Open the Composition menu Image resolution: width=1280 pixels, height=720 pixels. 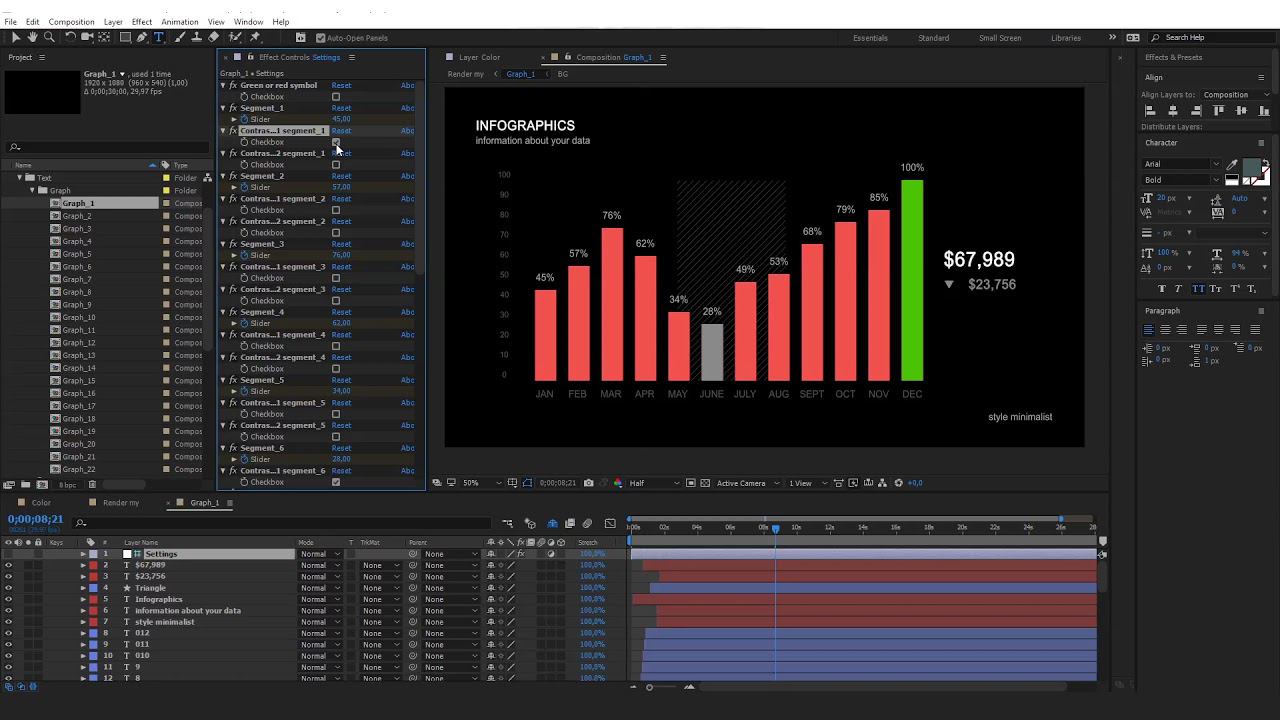pyautogui.click(x=72, y=22)
